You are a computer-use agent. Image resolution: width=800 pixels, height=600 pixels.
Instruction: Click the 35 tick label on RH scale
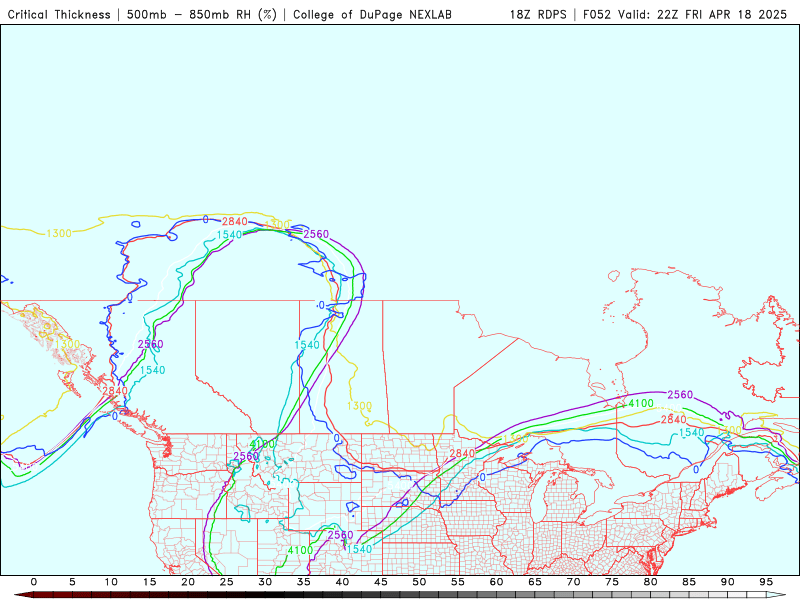click(x=304, y=582)
